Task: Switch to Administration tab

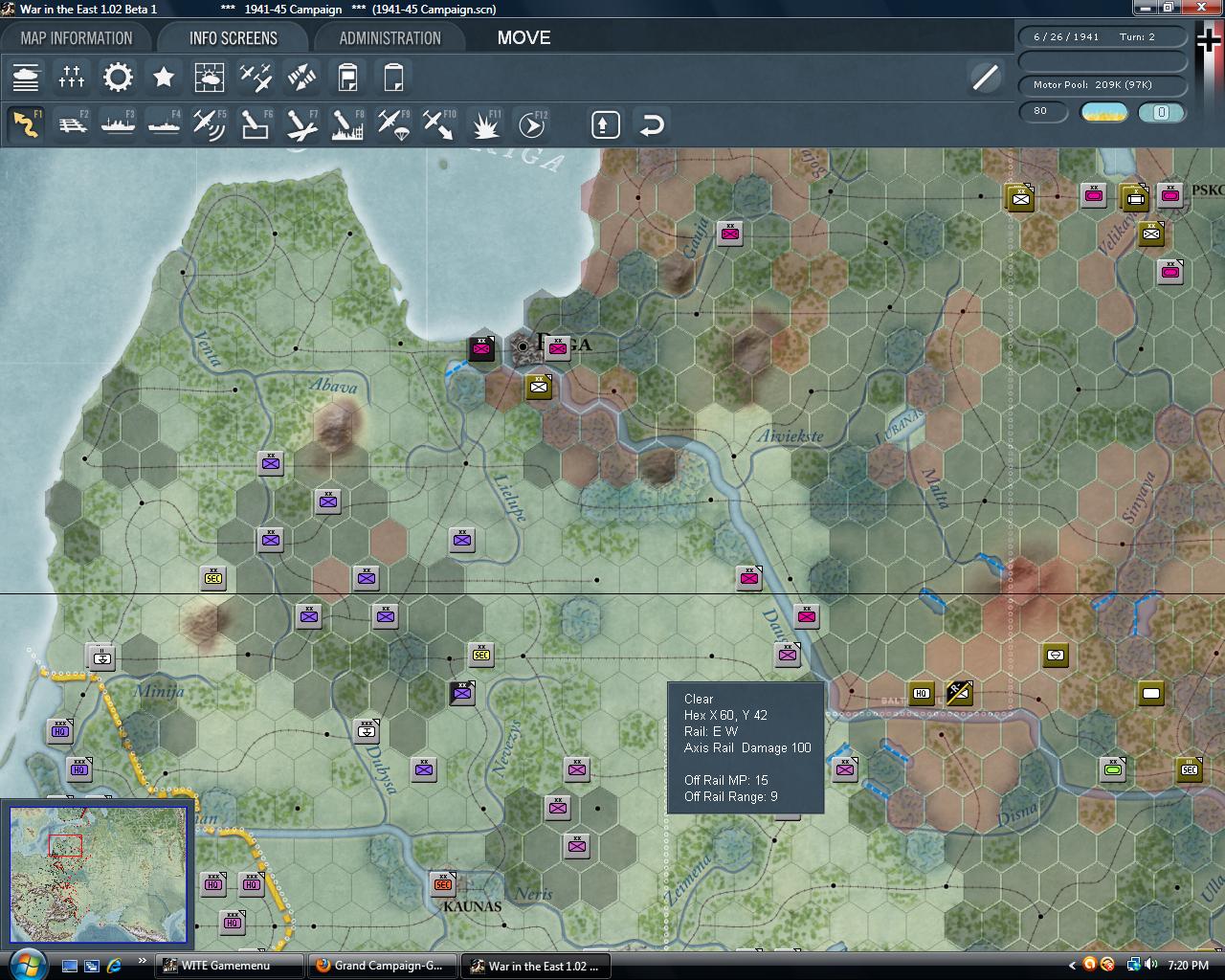Action: point(390,38)
